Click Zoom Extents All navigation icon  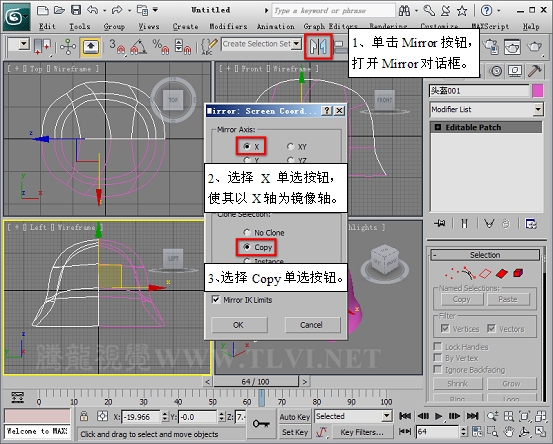(x=540, y=416)
